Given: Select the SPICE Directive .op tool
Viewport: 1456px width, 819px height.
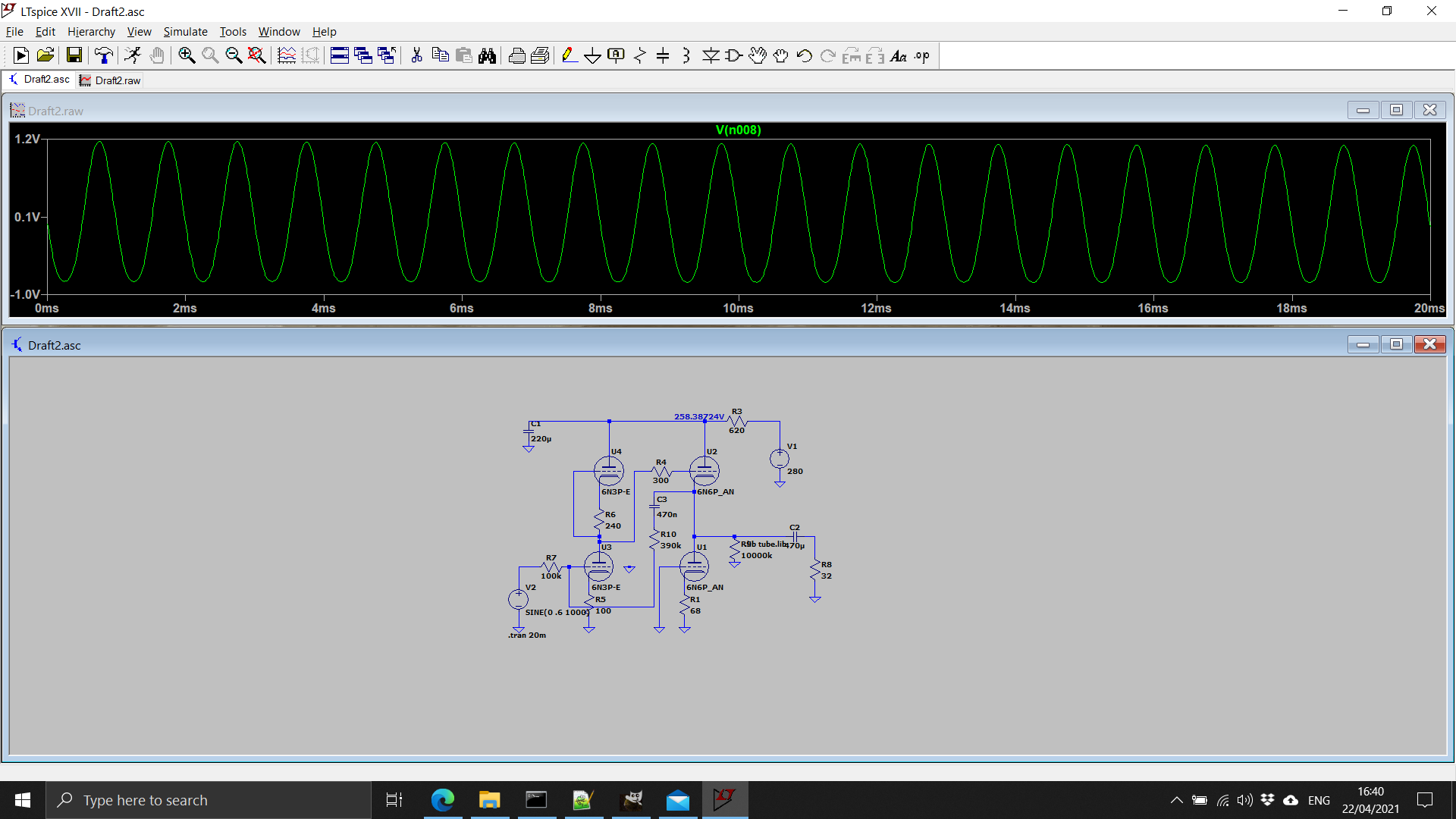Looking at the screenshot, I should (922, 55).
